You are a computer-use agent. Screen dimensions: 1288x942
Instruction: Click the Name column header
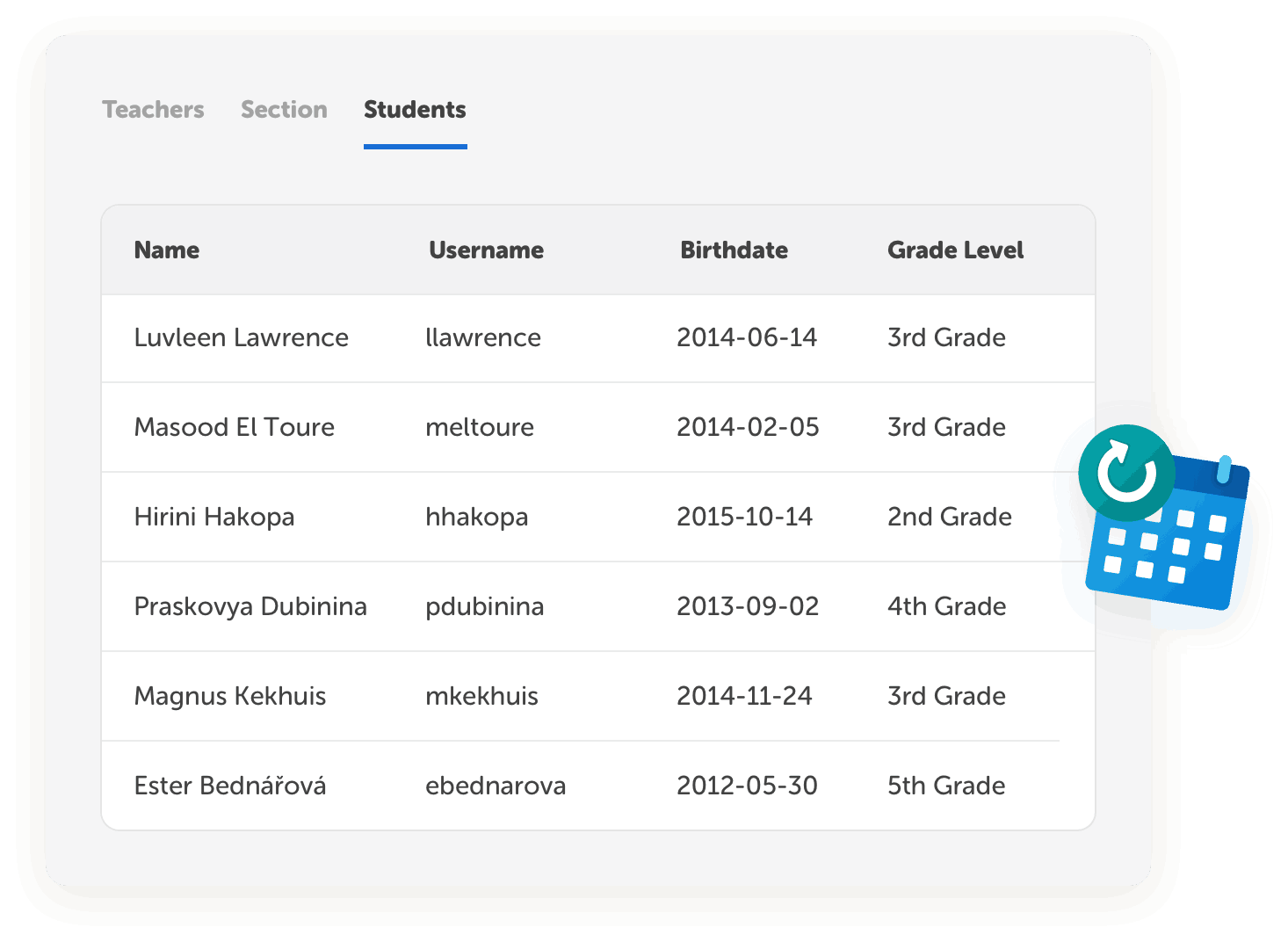(167, 250)
